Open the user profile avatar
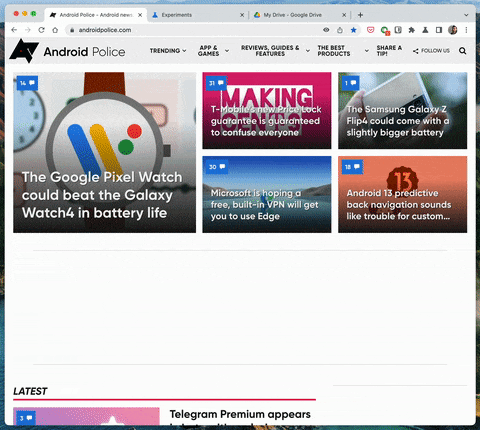This screenshot has height=430, width=480. click(x=453, y=30)
